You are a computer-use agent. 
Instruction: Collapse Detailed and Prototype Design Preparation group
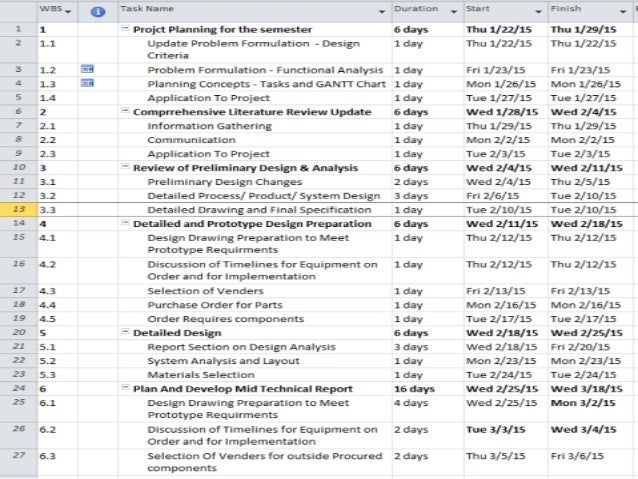click(125, 225)
